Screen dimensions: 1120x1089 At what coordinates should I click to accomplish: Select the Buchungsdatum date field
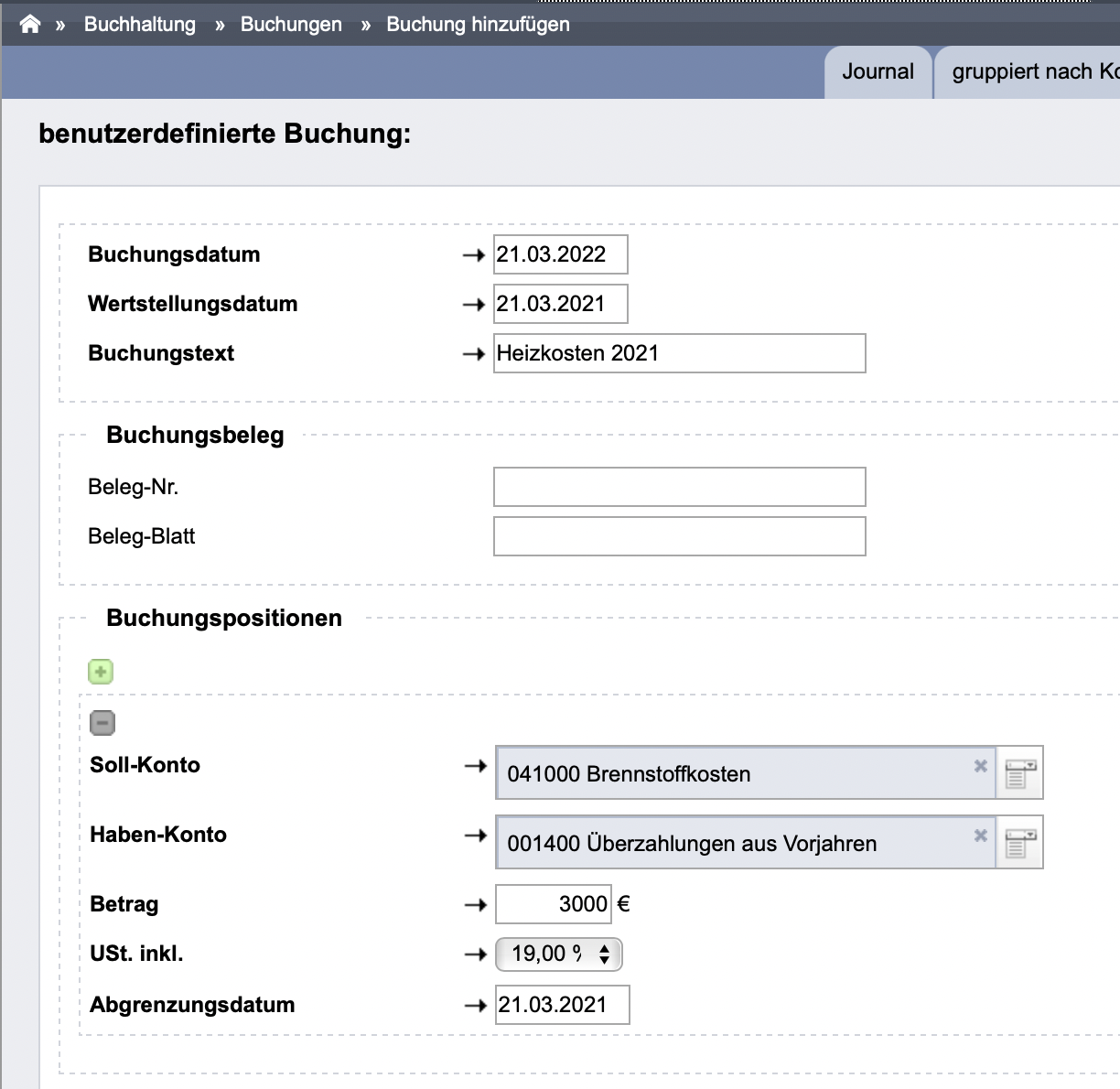tap(560, 254)
